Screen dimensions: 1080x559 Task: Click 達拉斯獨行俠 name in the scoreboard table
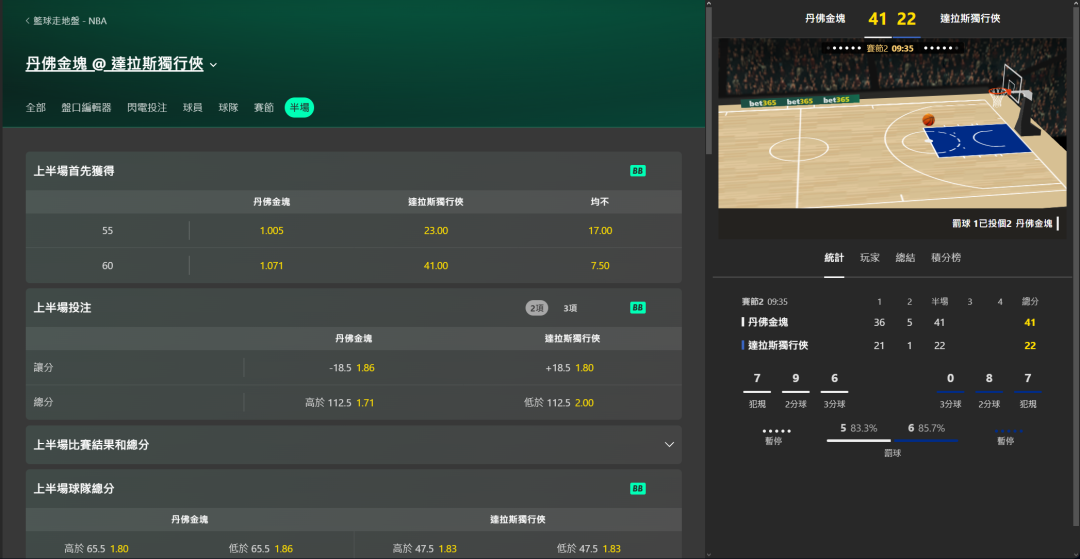778,346
